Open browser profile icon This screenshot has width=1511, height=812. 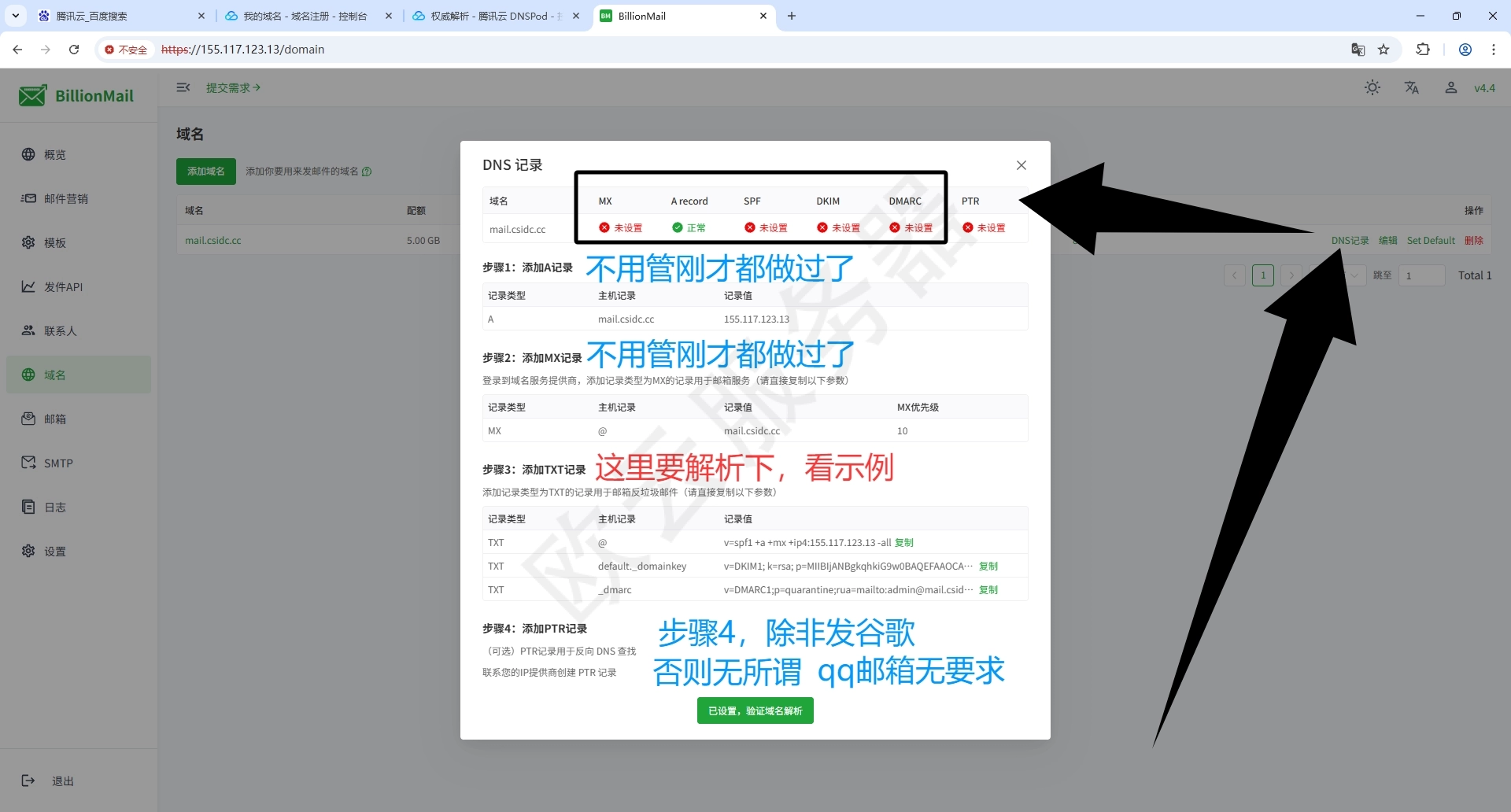point(1465,50)
